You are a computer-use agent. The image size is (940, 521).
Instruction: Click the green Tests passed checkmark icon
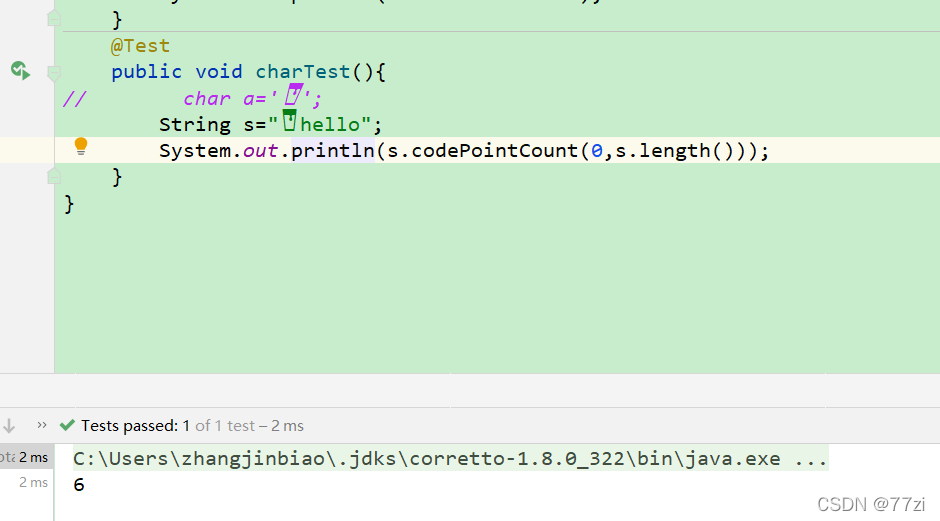point(67,425)
